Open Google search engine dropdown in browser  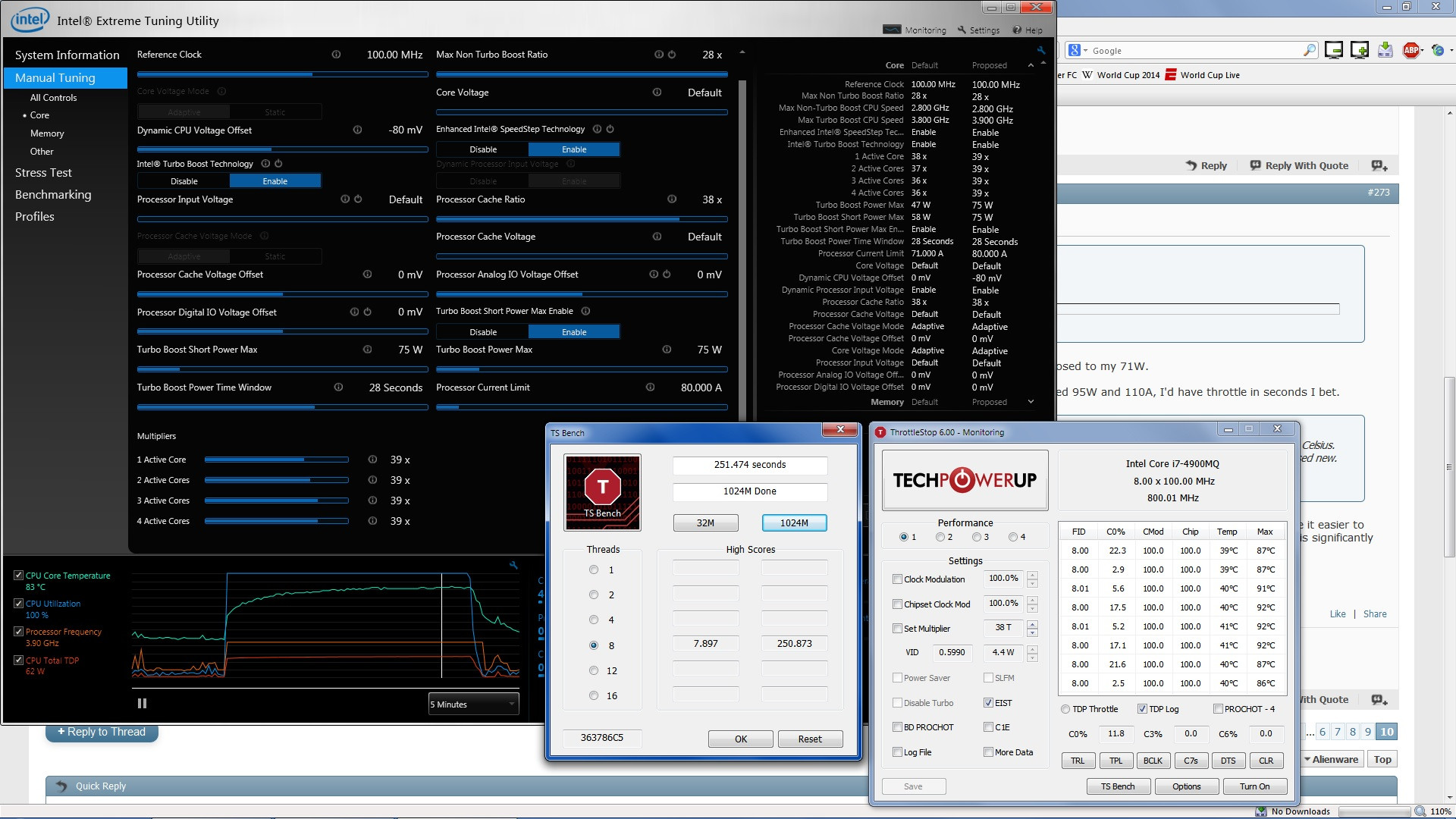[1076, 51]
